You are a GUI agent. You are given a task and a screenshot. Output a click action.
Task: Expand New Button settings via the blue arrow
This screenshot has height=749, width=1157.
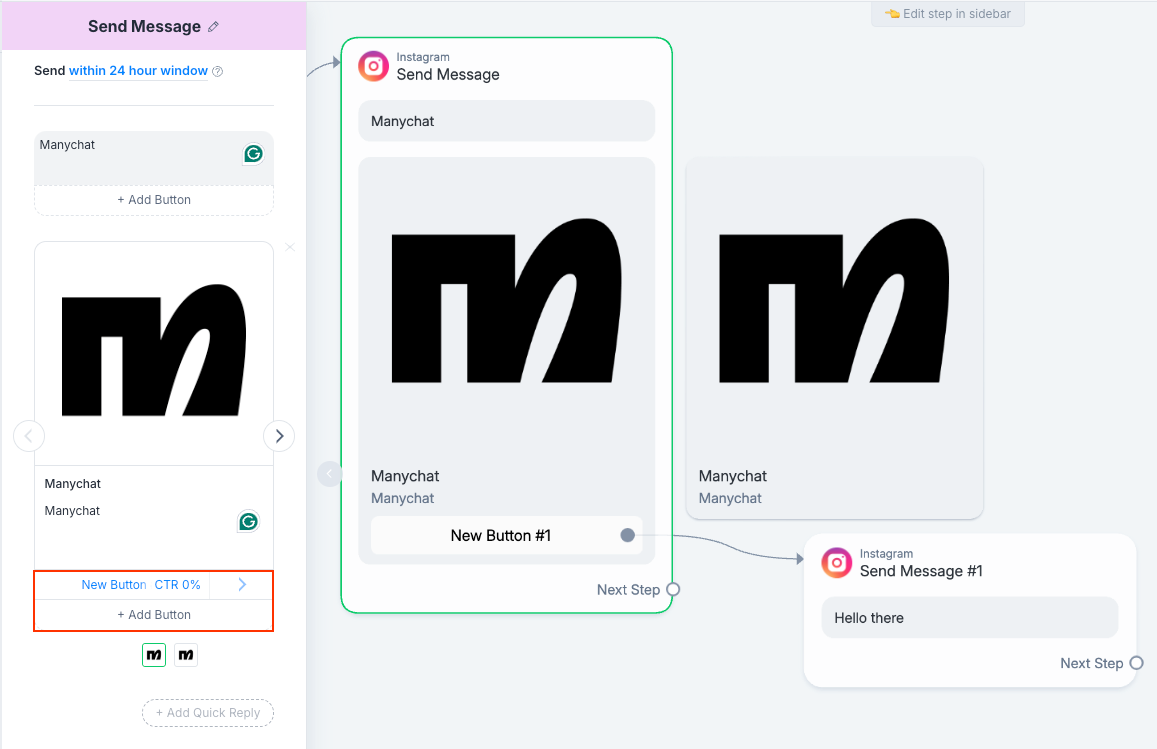coord(240,584)
